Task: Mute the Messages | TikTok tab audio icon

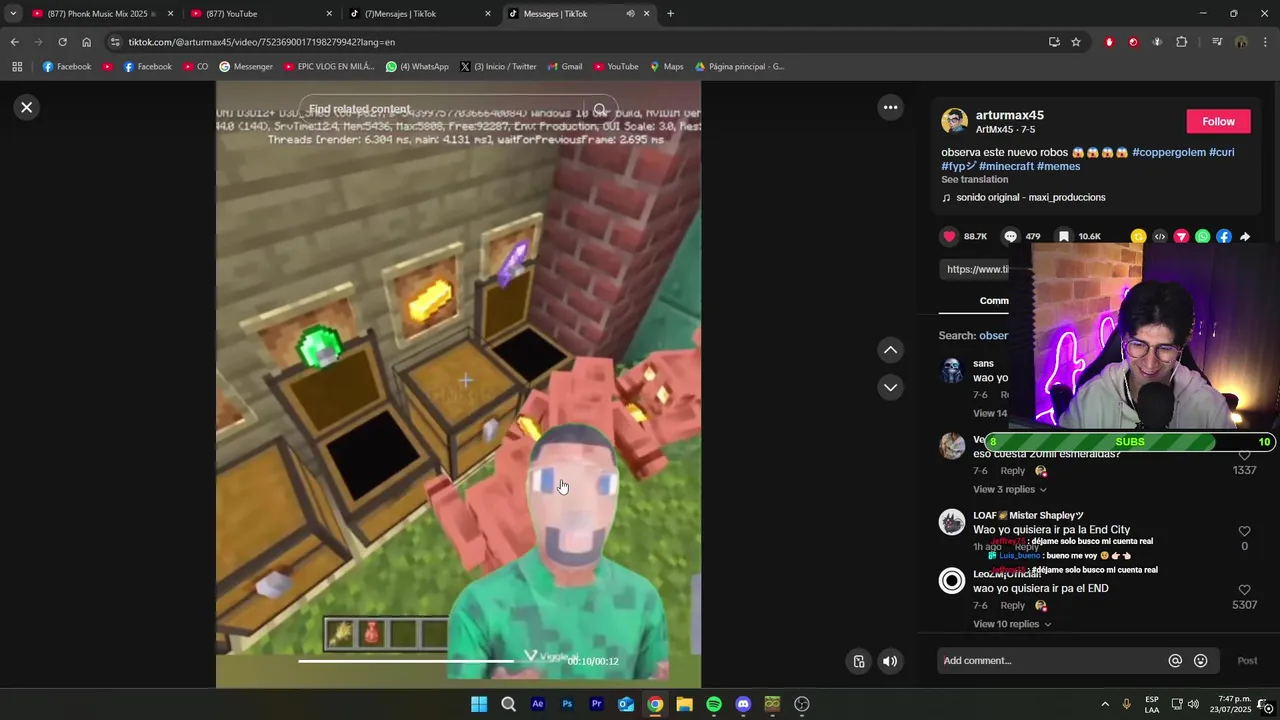Action: coord(630,14)
